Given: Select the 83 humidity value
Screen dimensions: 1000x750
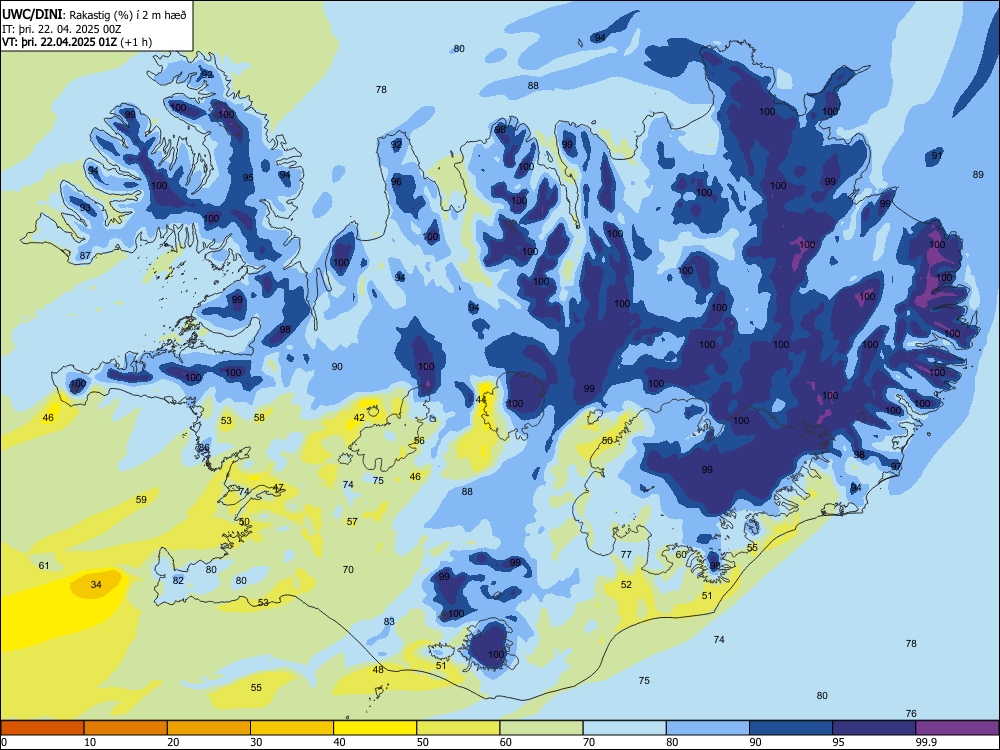Looking at the screenshot, I should click(x=389, y=621).
